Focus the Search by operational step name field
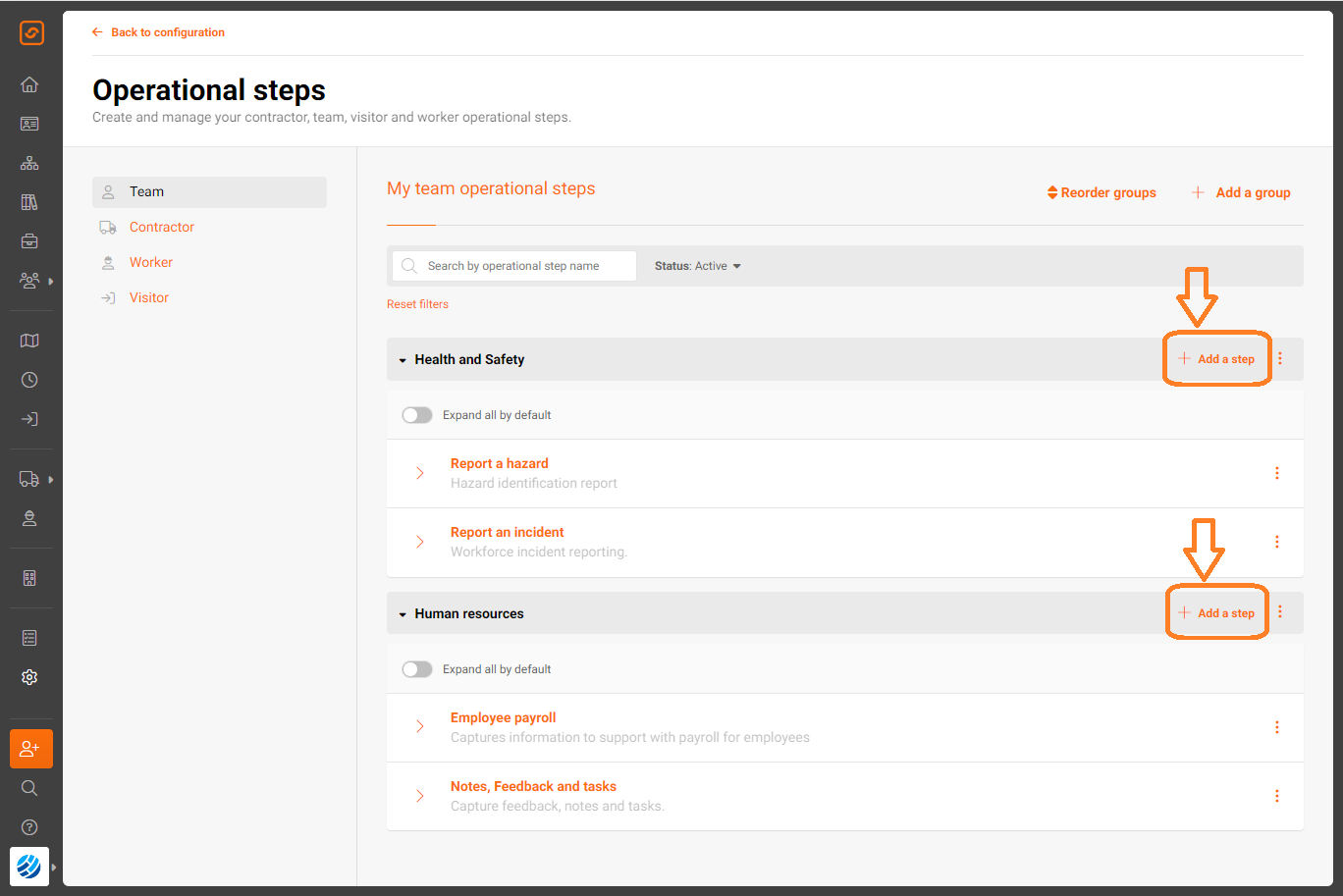1343x896 pixels. 514,266
